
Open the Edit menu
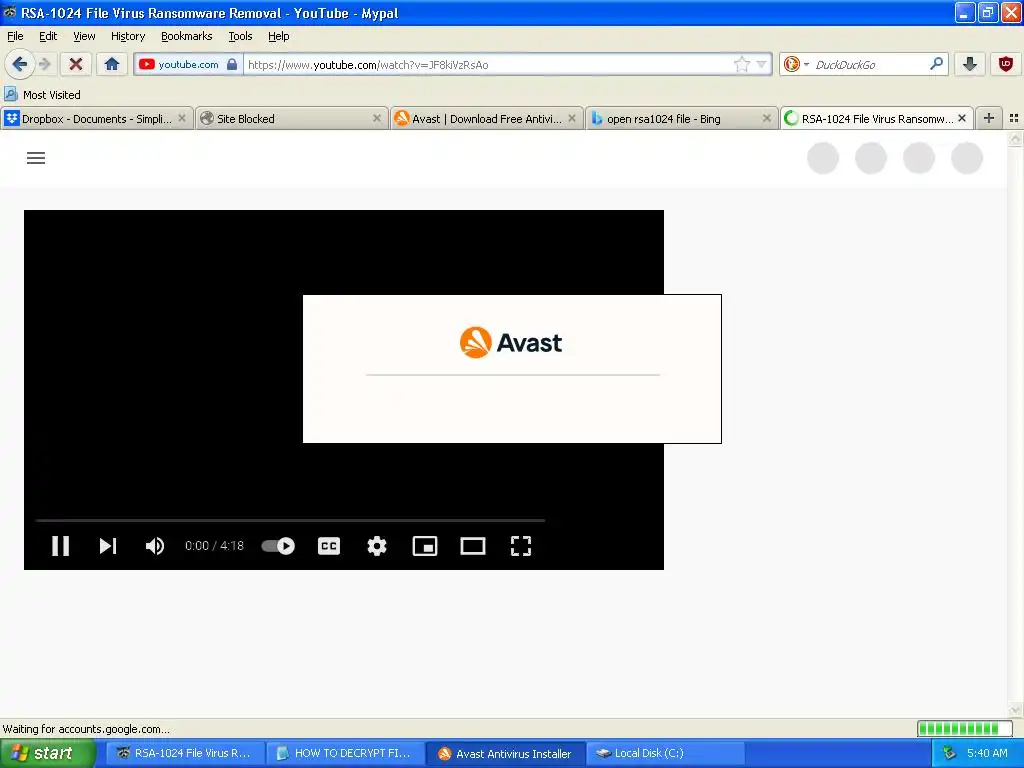48,36
